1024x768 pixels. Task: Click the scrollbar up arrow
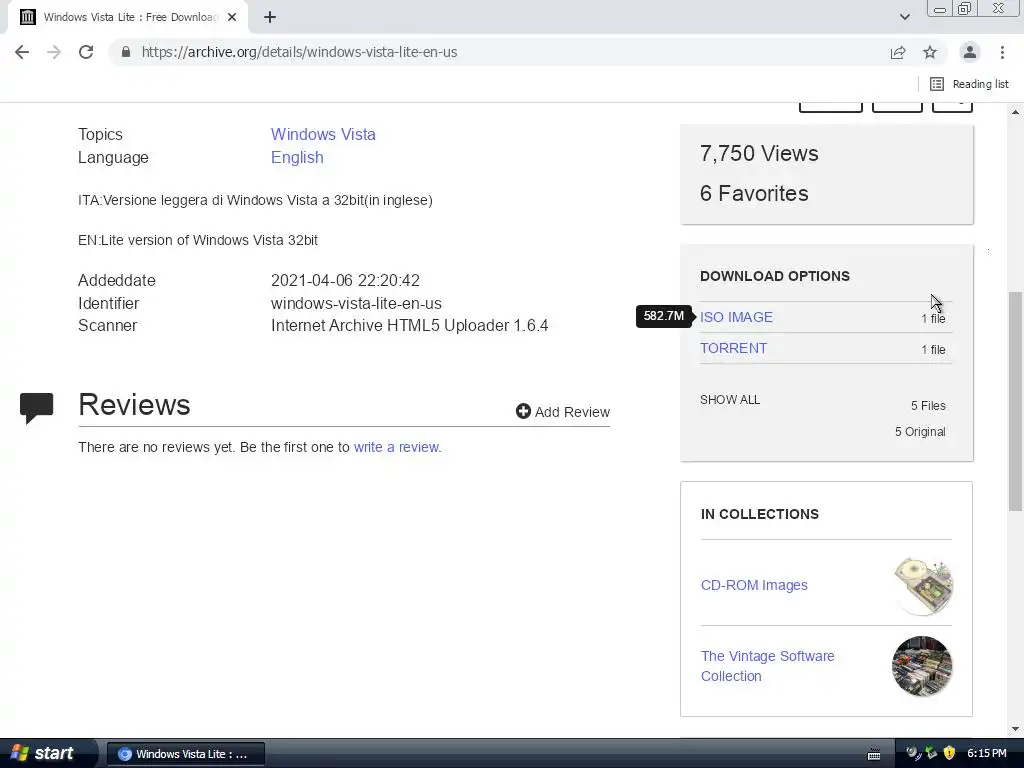point(1016,112)
